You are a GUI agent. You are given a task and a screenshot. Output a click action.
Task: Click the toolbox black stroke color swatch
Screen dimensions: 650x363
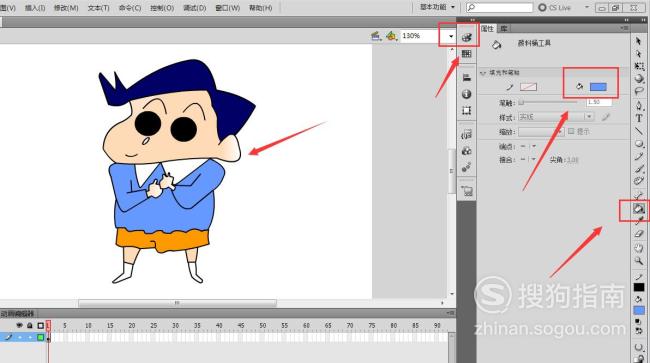(639, 287)
